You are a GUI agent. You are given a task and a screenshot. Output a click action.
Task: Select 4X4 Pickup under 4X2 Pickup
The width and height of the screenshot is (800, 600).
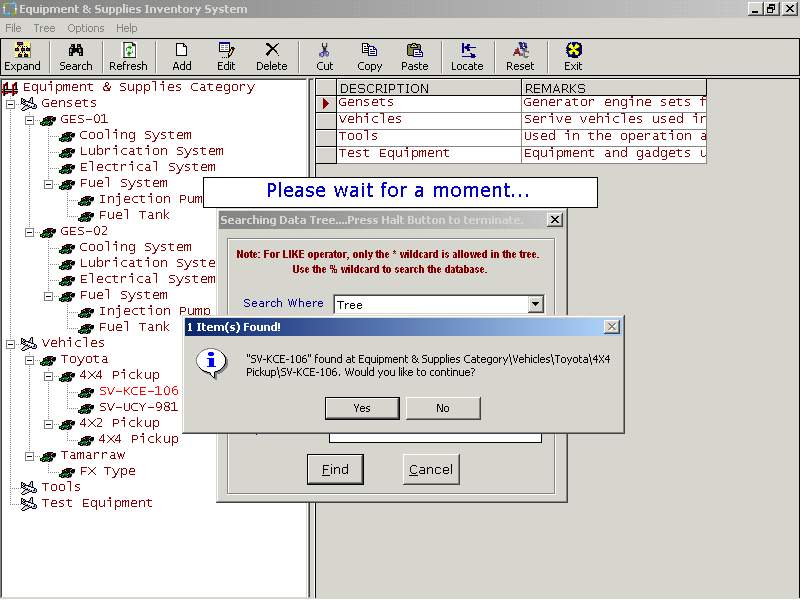[138, 439]
